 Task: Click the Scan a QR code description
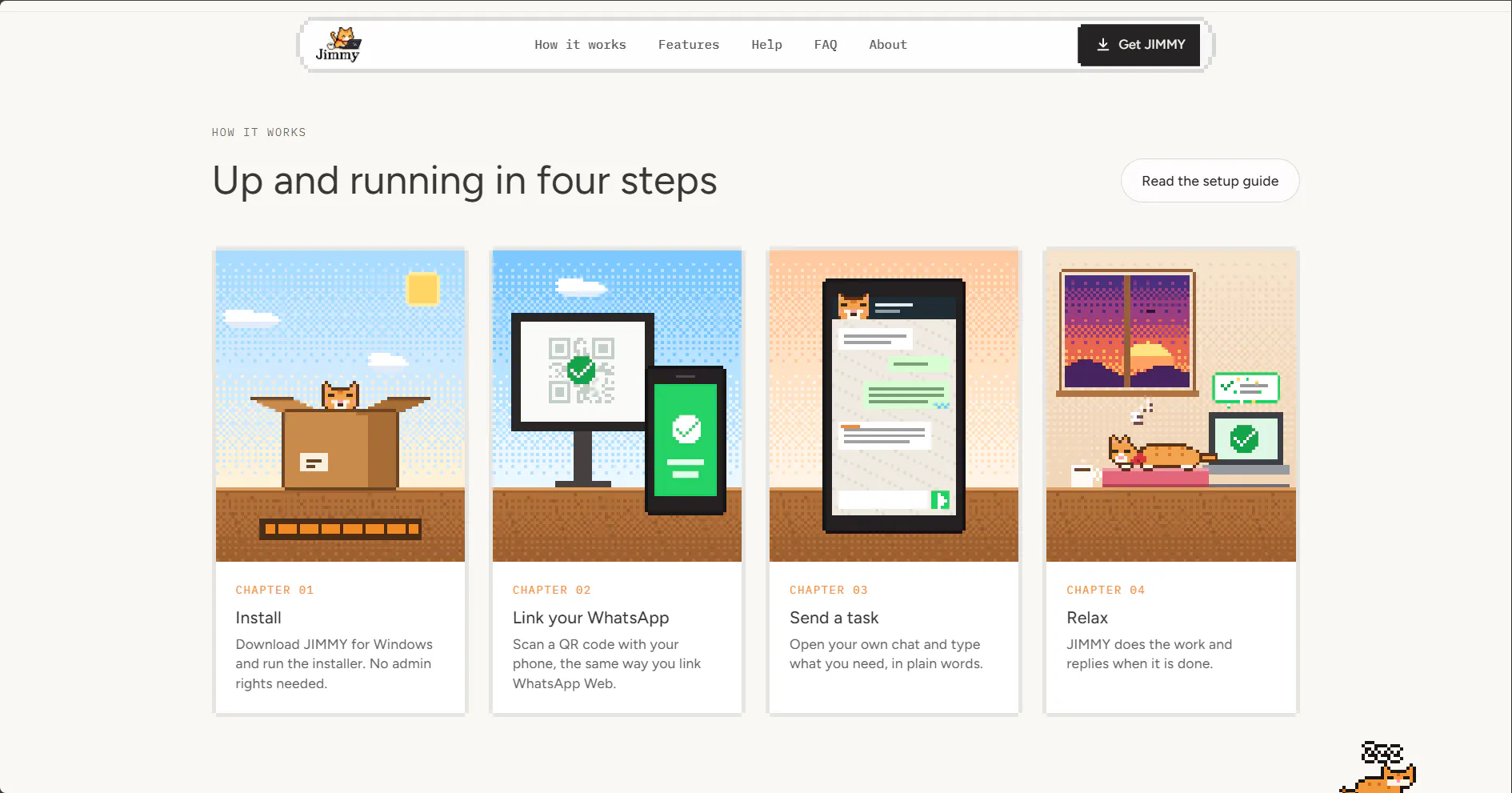click(606, 664)
